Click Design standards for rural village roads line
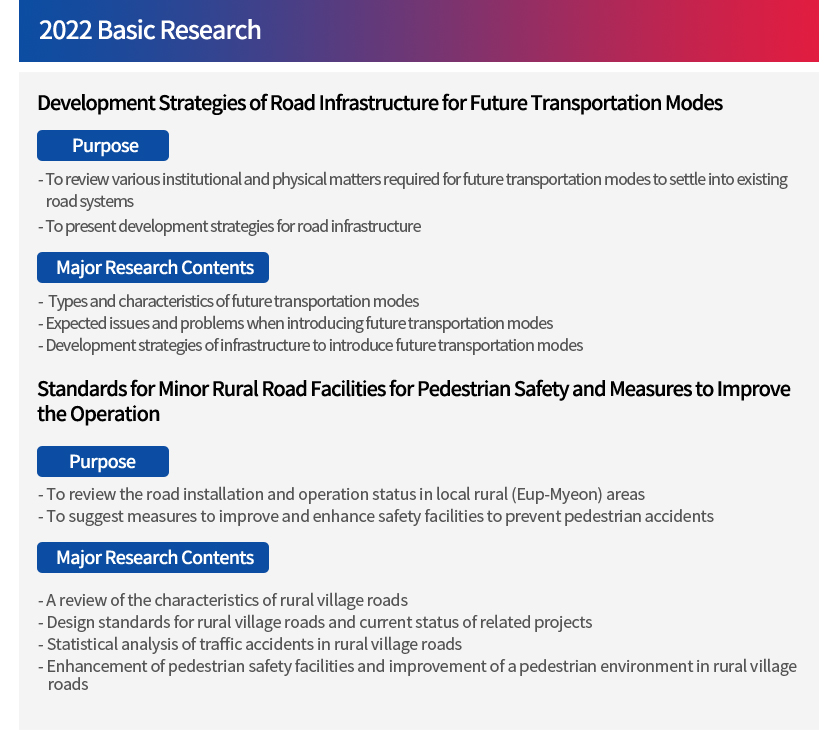Screen dimensions: 840x730 point(315,622)
